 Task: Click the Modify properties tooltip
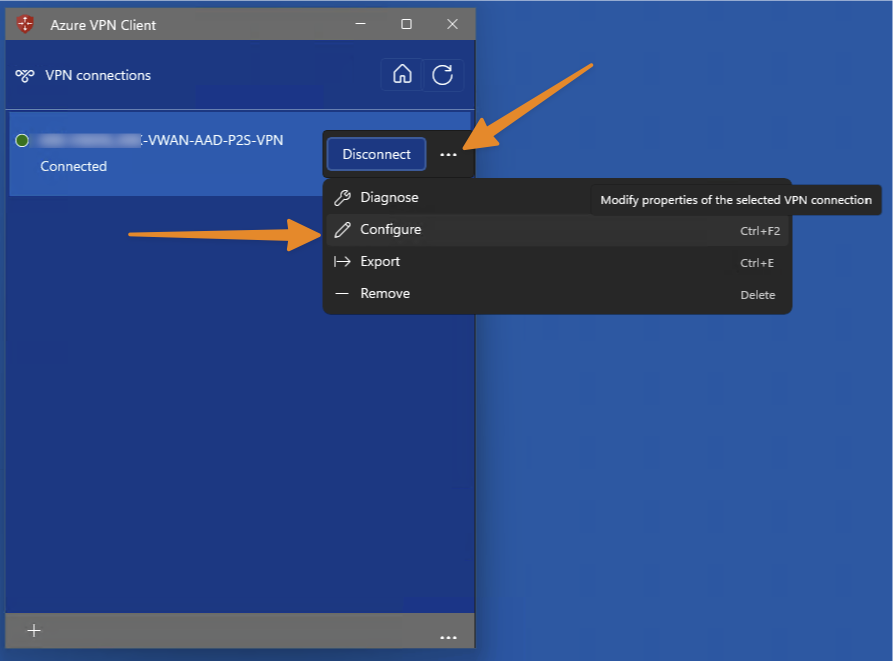click(736, 200)
